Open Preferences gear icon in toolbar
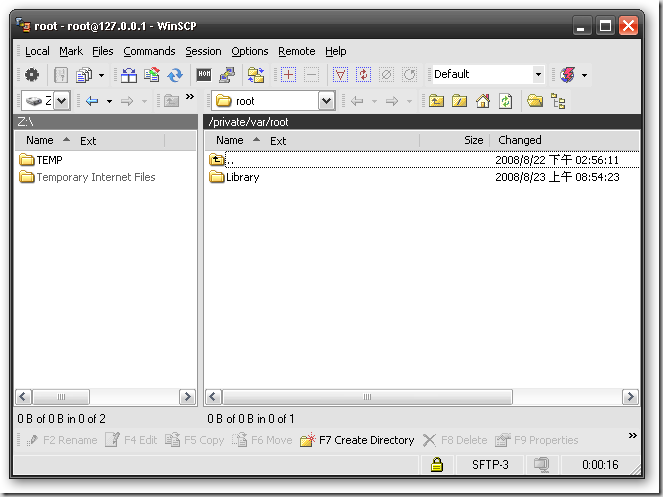Screen dimensions: 663x497 [32, 75]
